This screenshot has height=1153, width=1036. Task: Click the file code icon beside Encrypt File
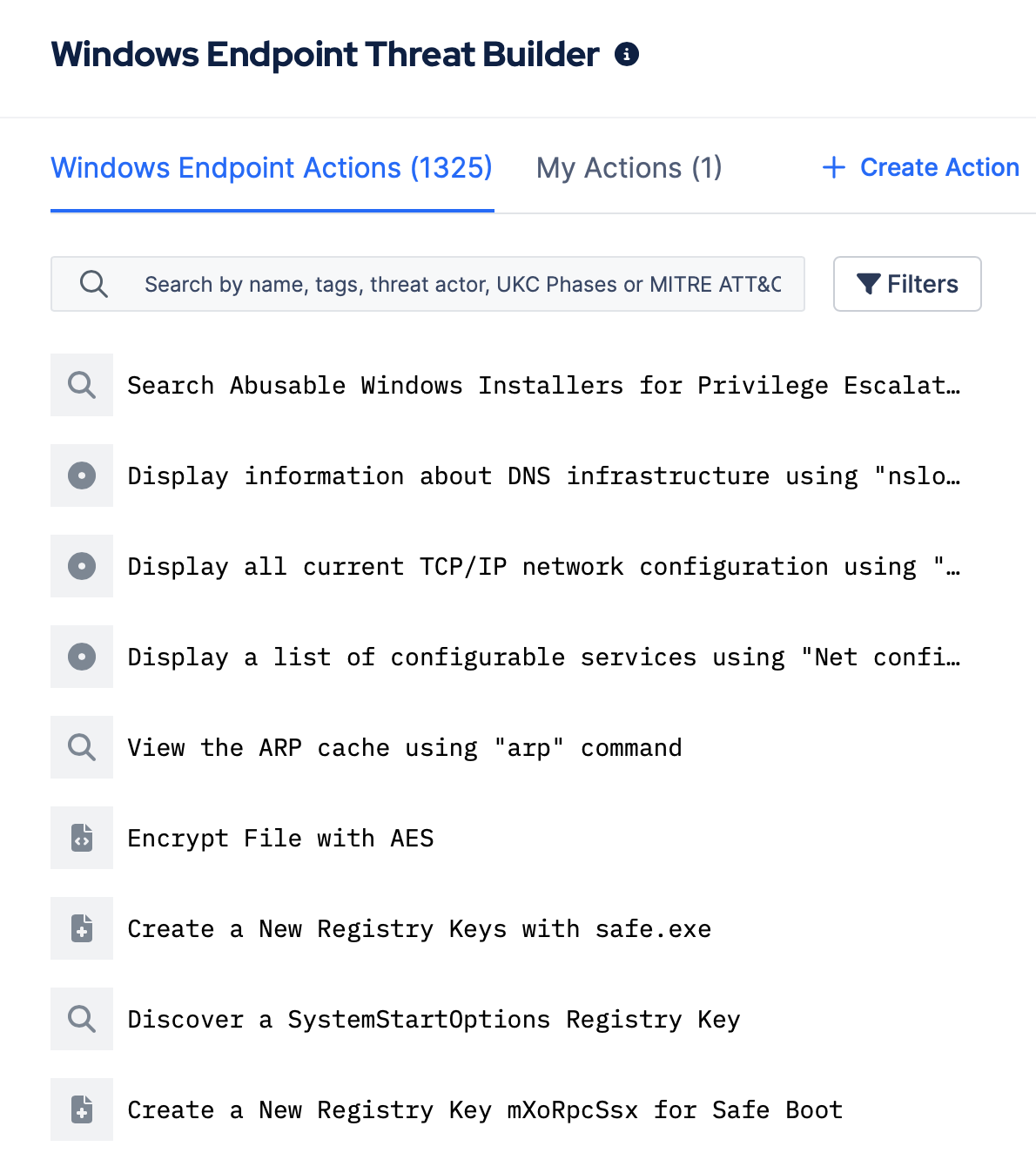[x=82, y=838]
